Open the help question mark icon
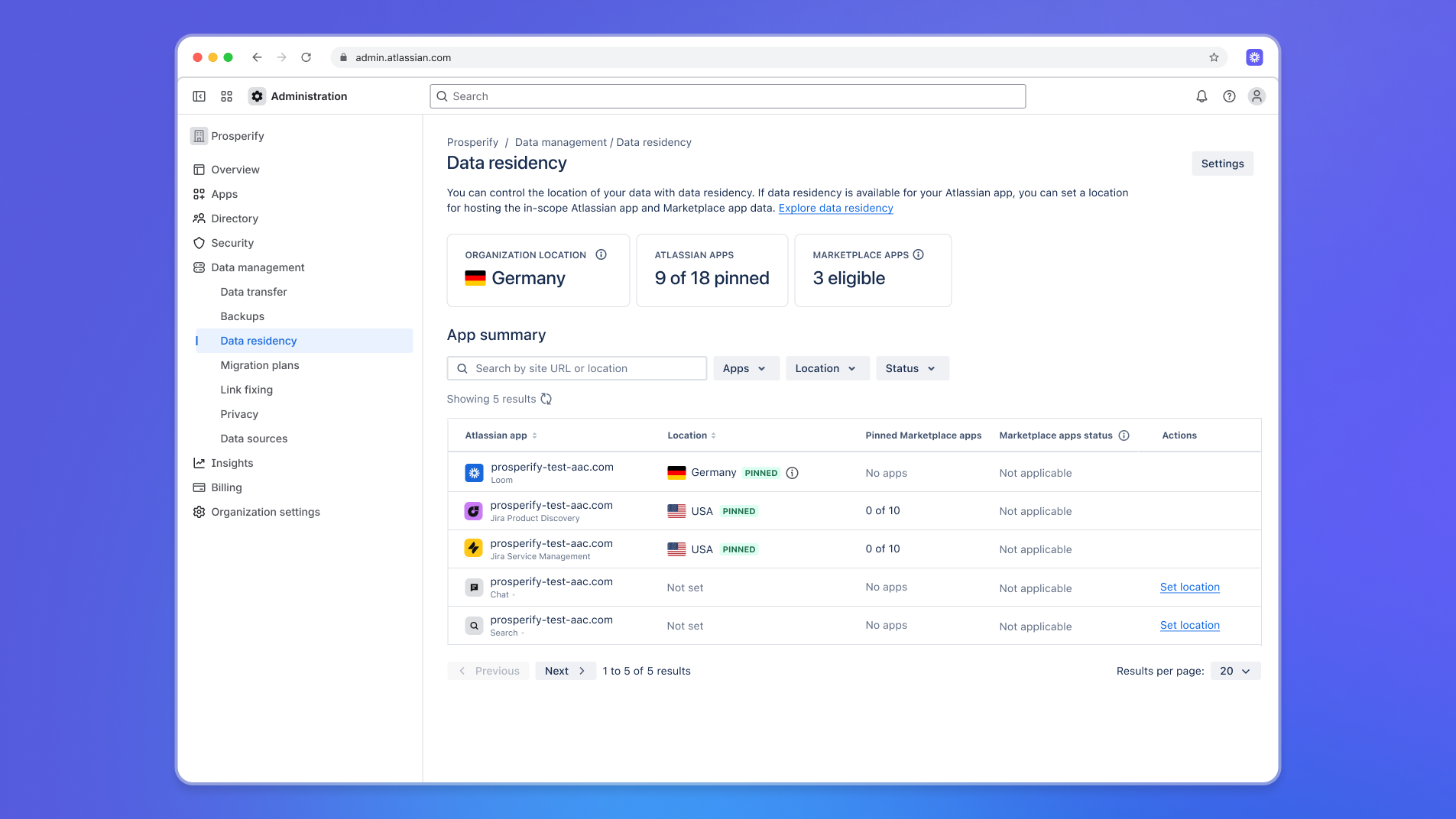 (1229, 96)
